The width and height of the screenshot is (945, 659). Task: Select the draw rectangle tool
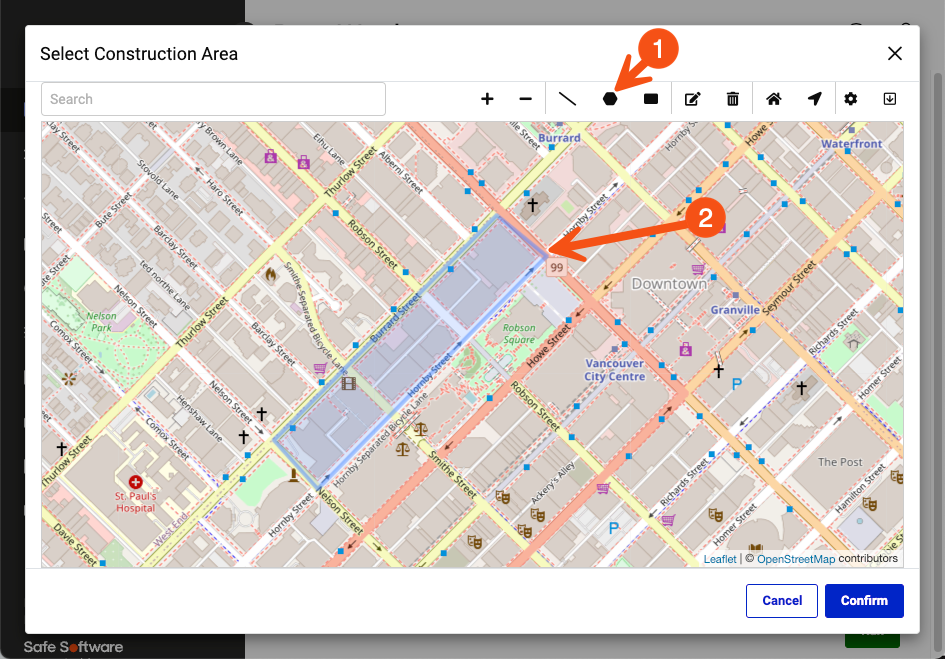tap(651, 99)
